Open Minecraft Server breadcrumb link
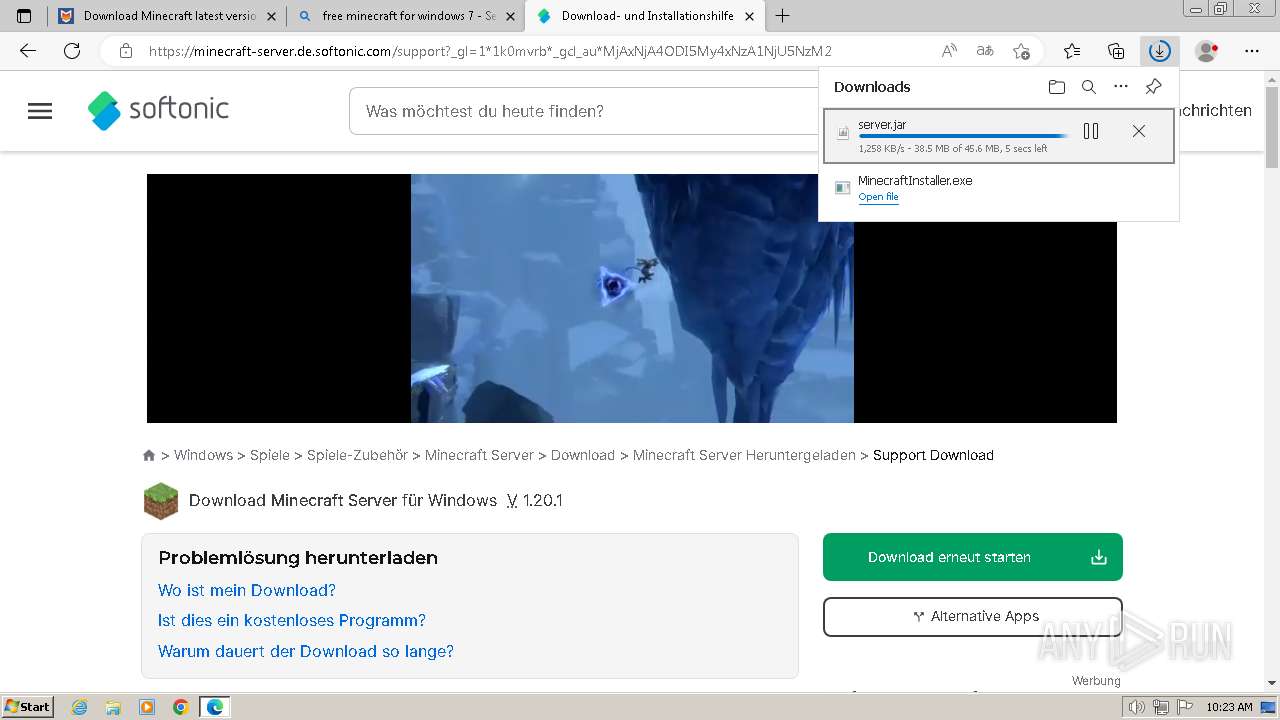The width and height of the screenshot is (1280, 720). click(479, 455)
